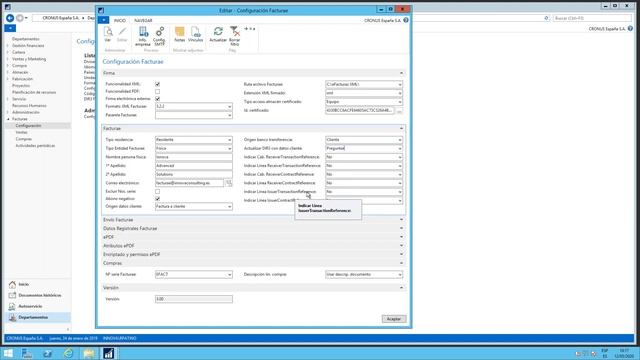Viewport: 640px width, 360px height.
Task: Open Server Manager from the taskbar
Action: click(x=27, y=353)
